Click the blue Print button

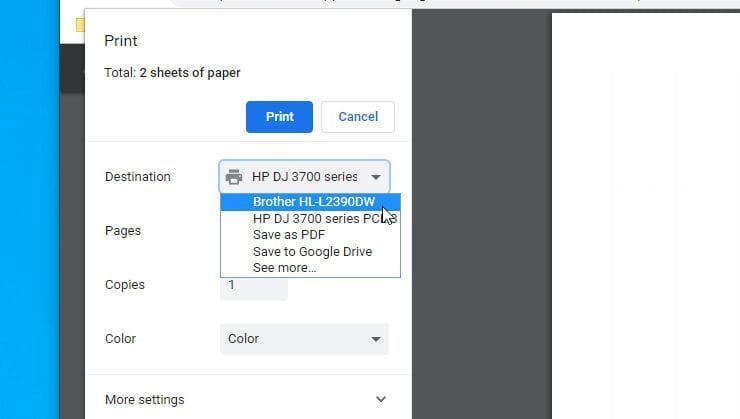point(279,117)
